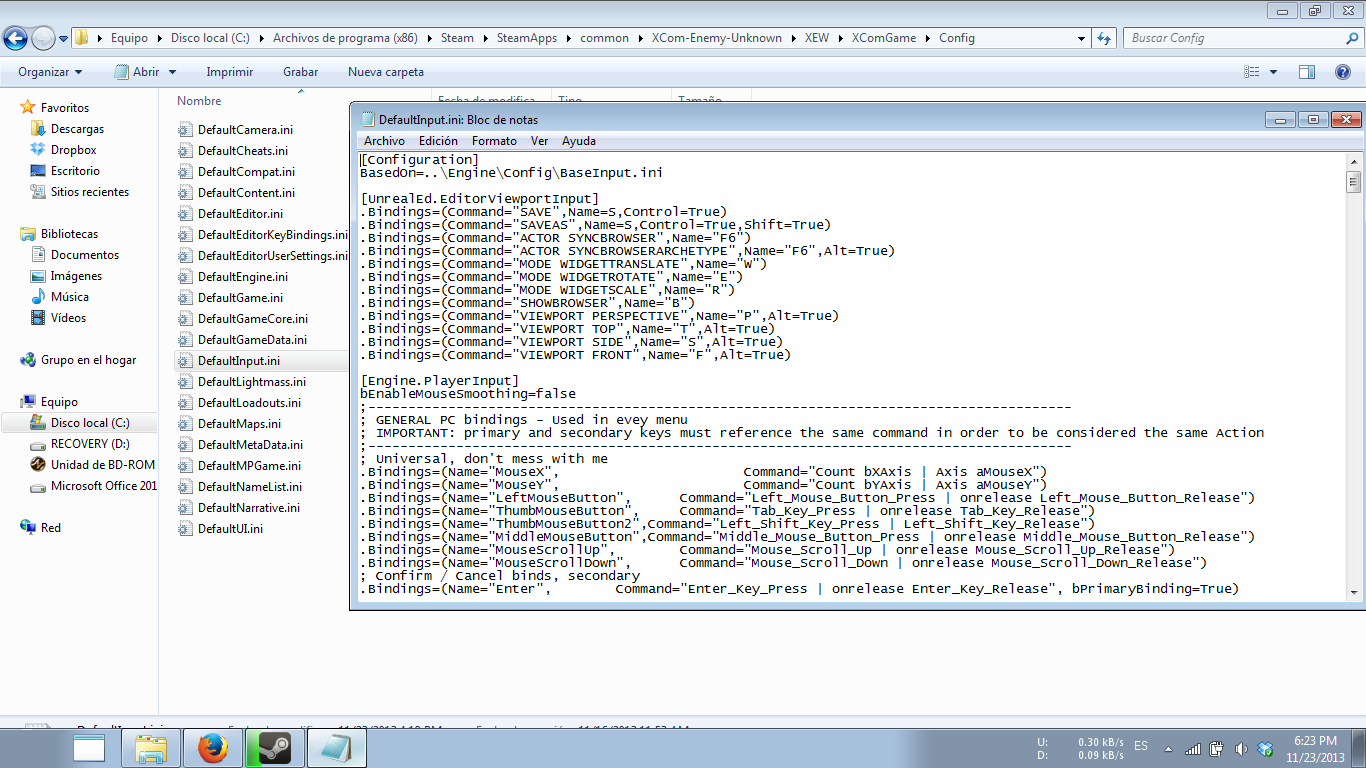1366x768 pixels.
Task: Open Descargas in the Favoritos list
Action: pos(77,129)
